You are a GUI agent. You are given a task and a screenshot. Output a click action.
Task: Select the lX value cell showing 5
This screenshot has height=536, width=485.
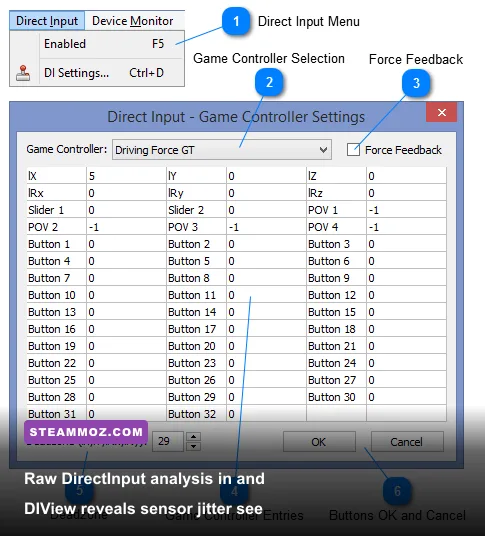point(126,176)
